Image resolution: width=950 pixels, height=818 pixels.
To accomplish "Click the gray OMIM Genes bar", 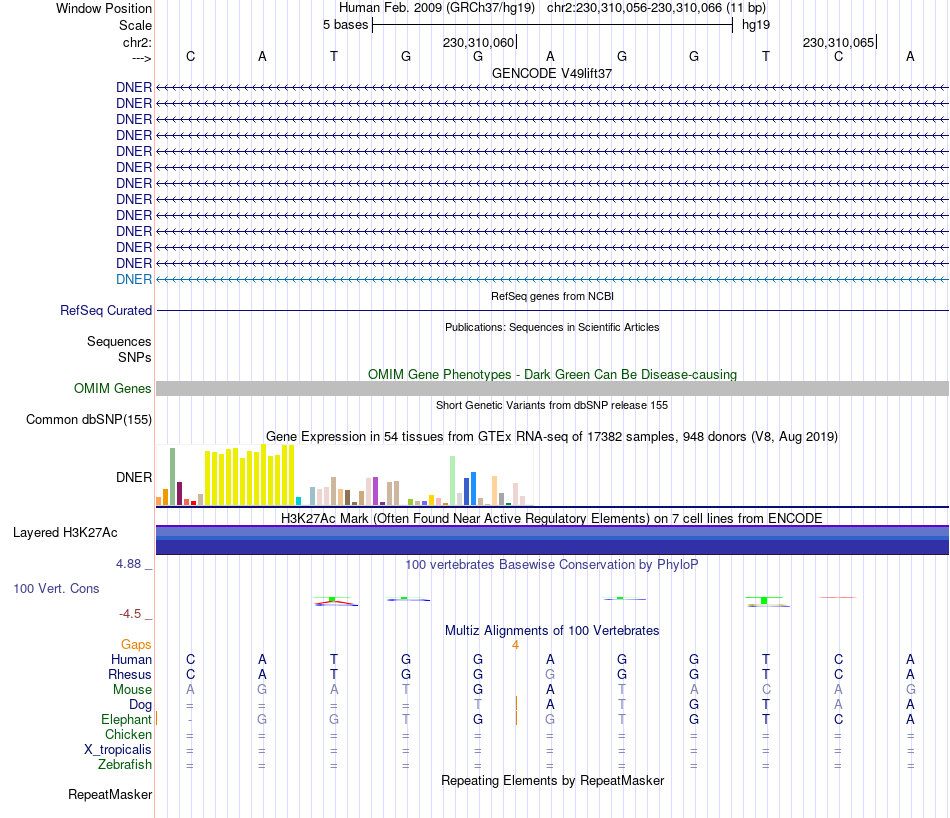I will (552, 388).
